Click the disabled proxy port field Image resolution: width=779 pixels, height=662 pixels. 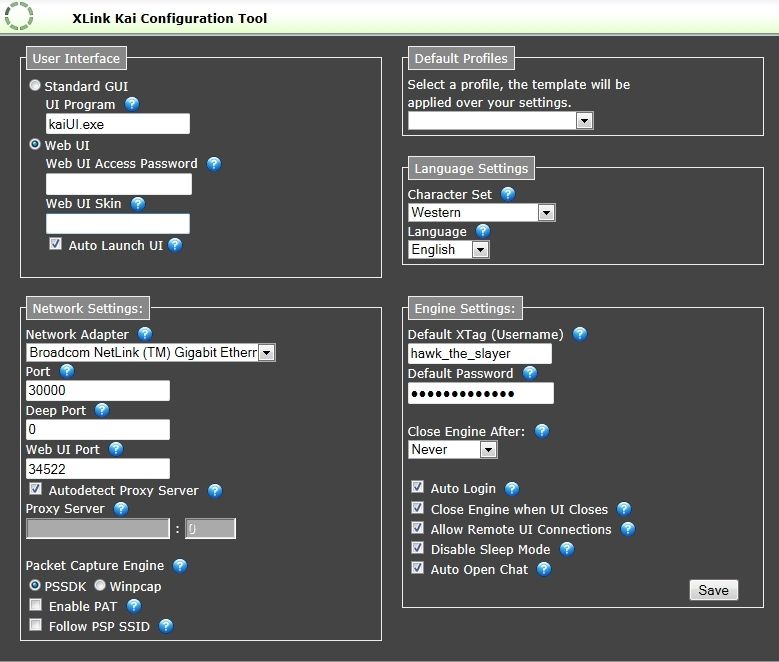coord(211,528)
